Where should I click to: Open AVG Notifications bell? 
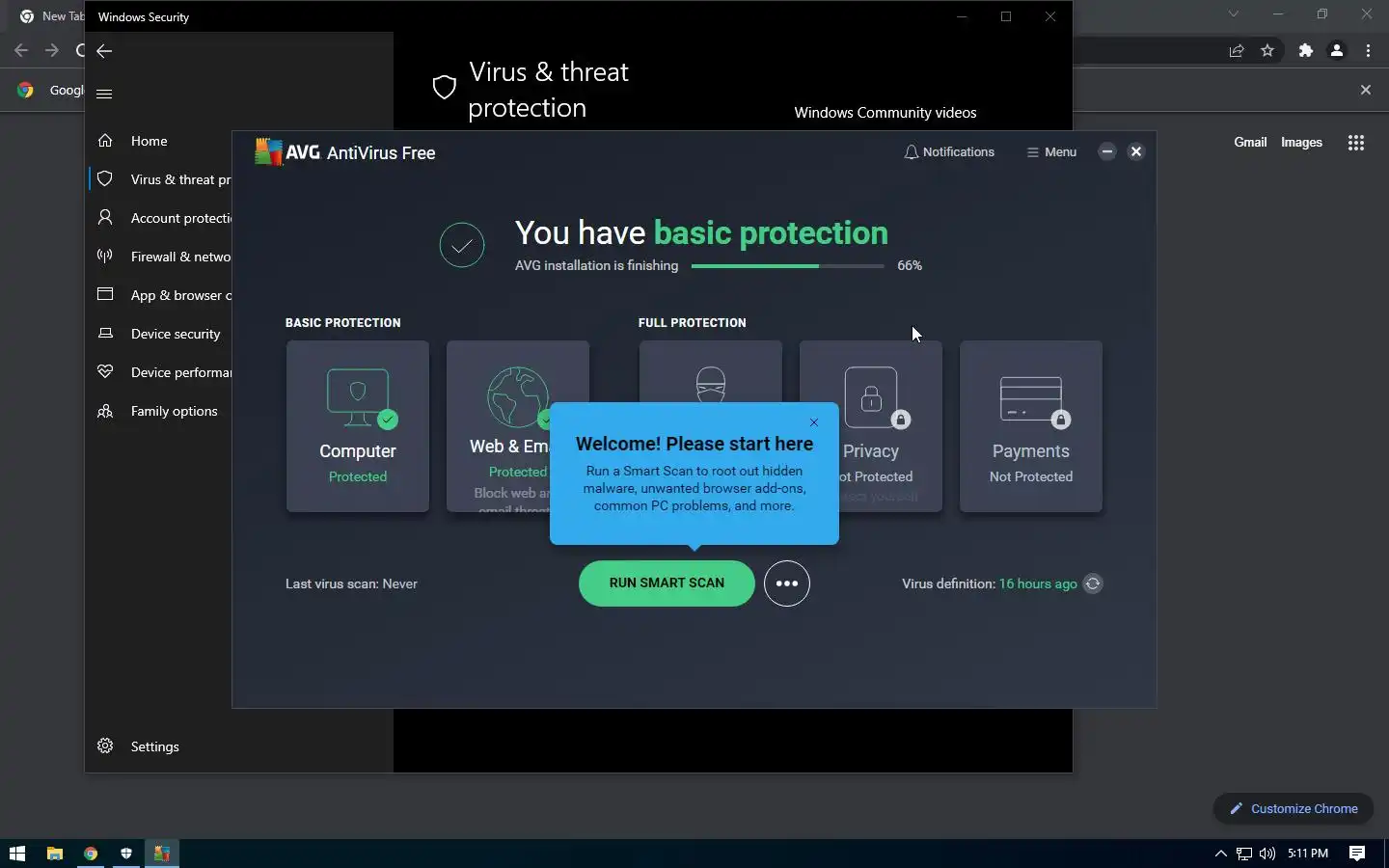click(x=949, y=152)
